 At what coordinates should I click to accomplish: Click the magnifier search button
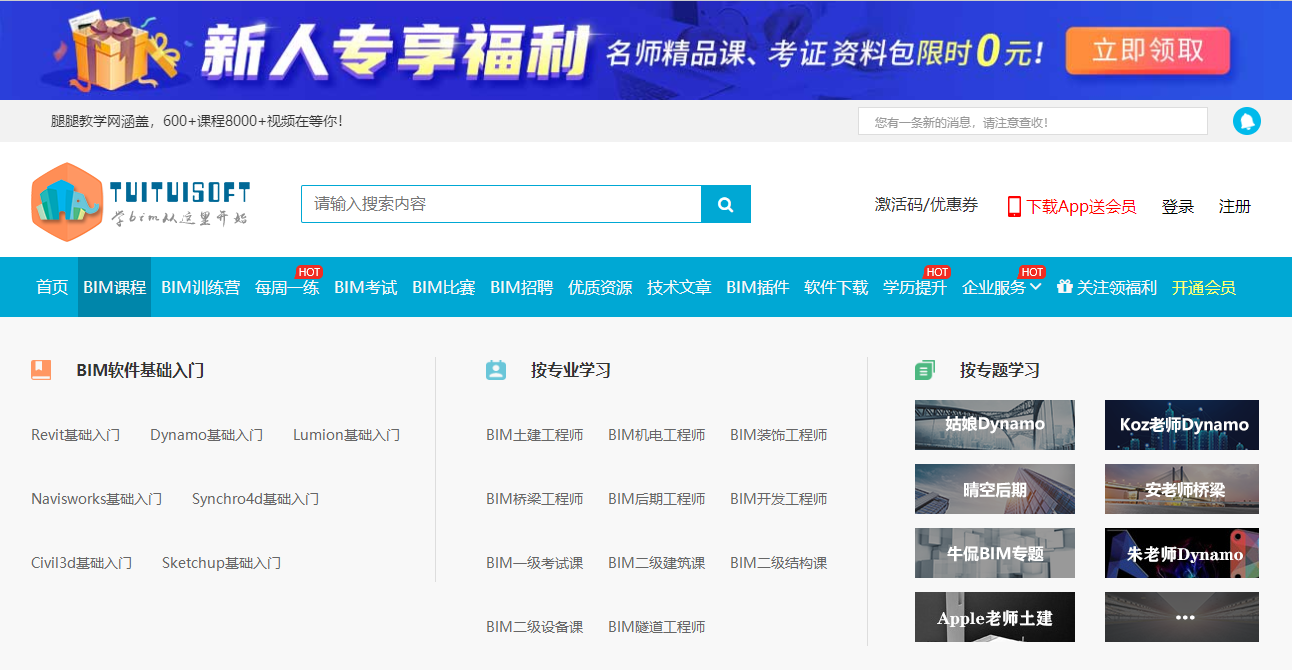[726, 204]
